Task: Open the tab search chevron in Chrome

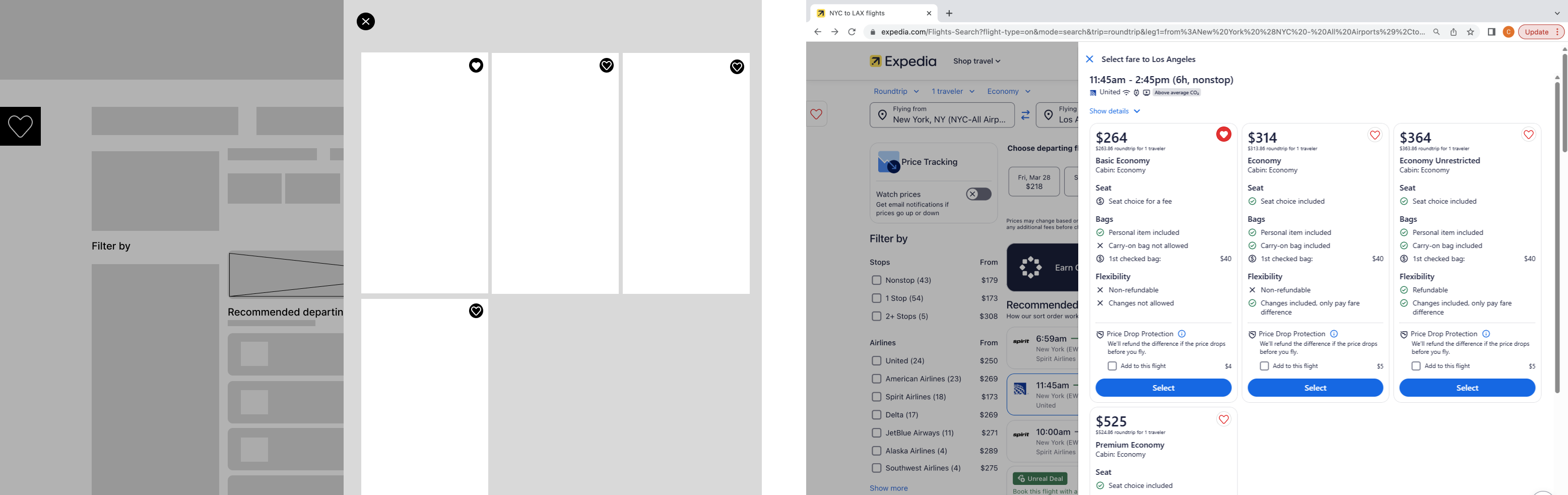Action: point(1557,13)
